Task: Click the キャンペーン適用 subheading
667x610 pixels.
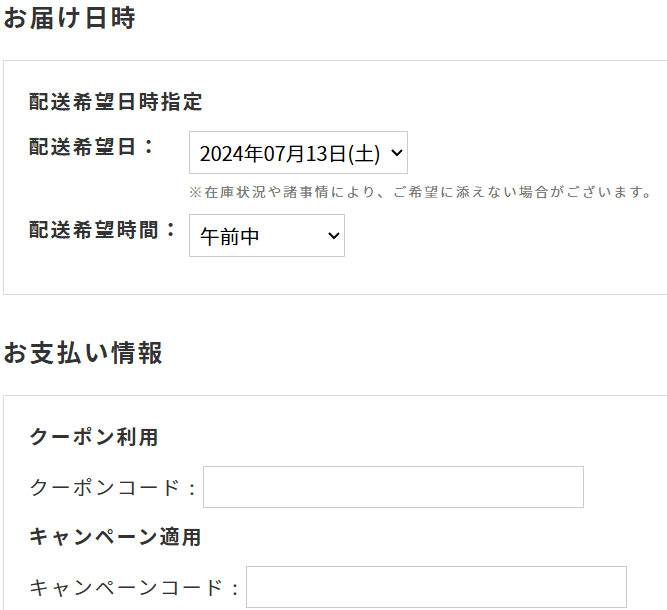Action: pos(116,537)
